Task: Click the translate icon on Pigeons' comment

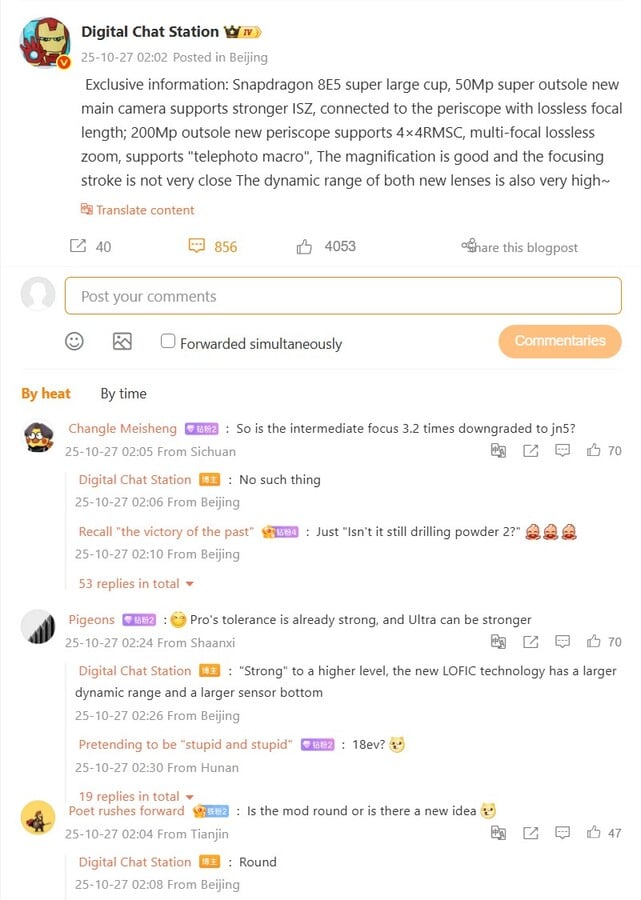Action: (498, 642)
